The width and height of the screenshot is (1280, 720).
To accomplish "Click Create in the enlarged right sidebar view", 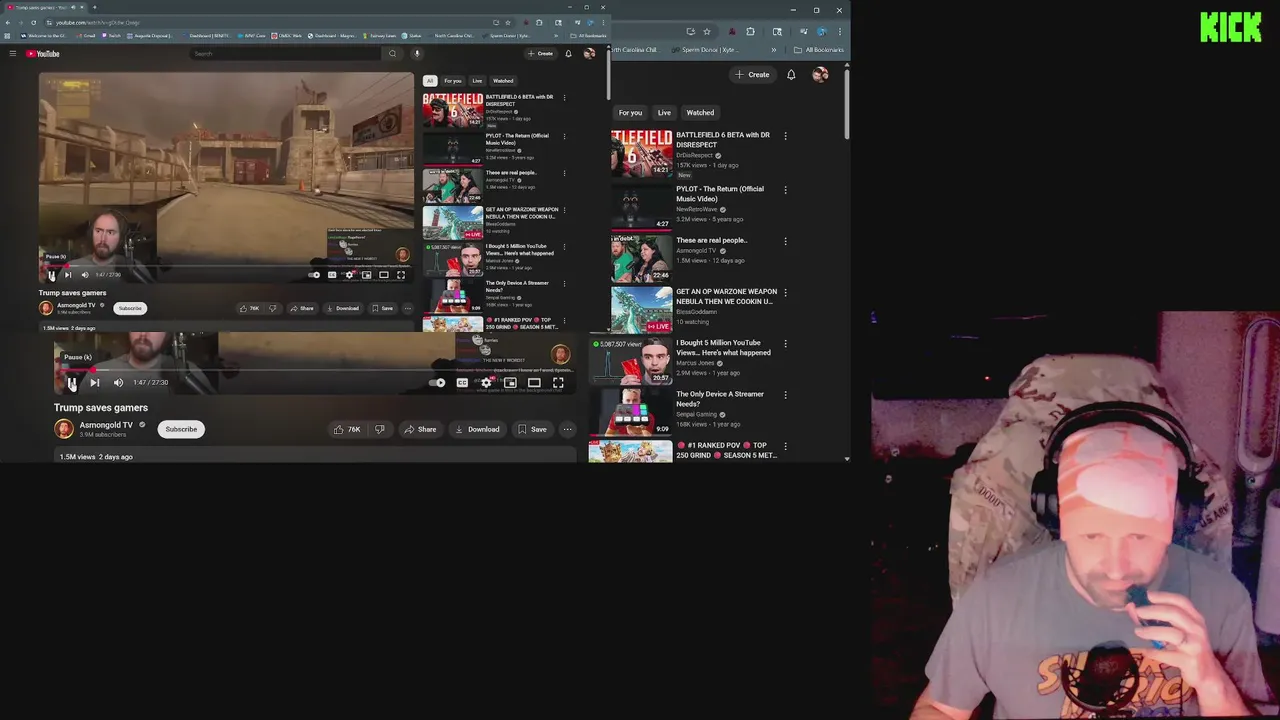I will pyautogui.click(x=752, y=75).
